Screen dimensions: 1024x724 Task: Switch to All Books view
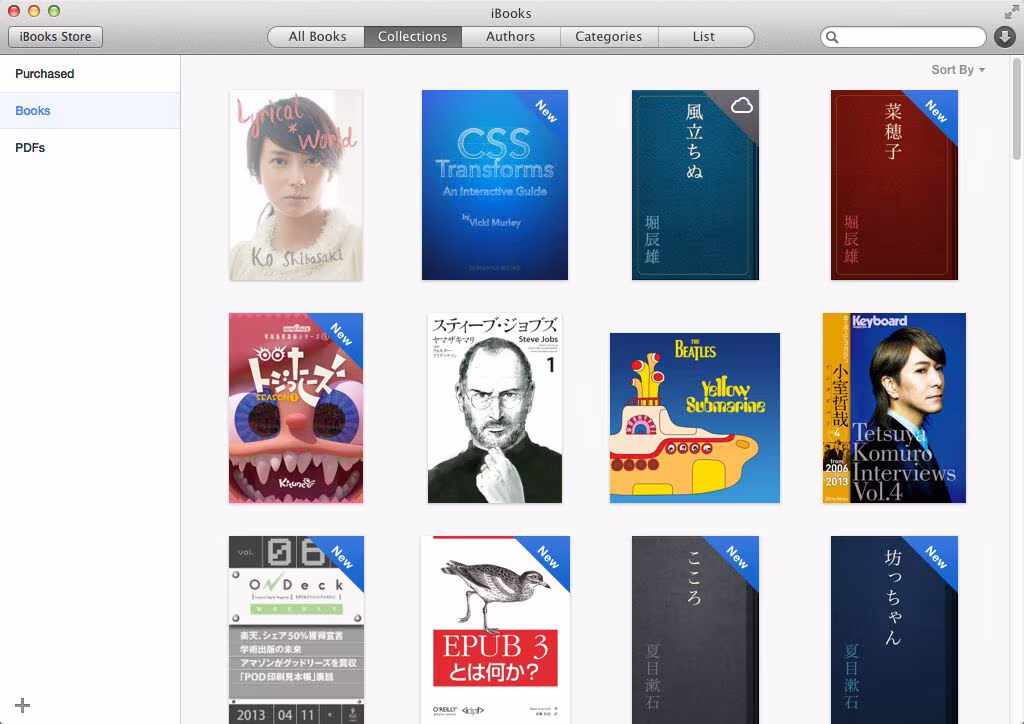317,37
